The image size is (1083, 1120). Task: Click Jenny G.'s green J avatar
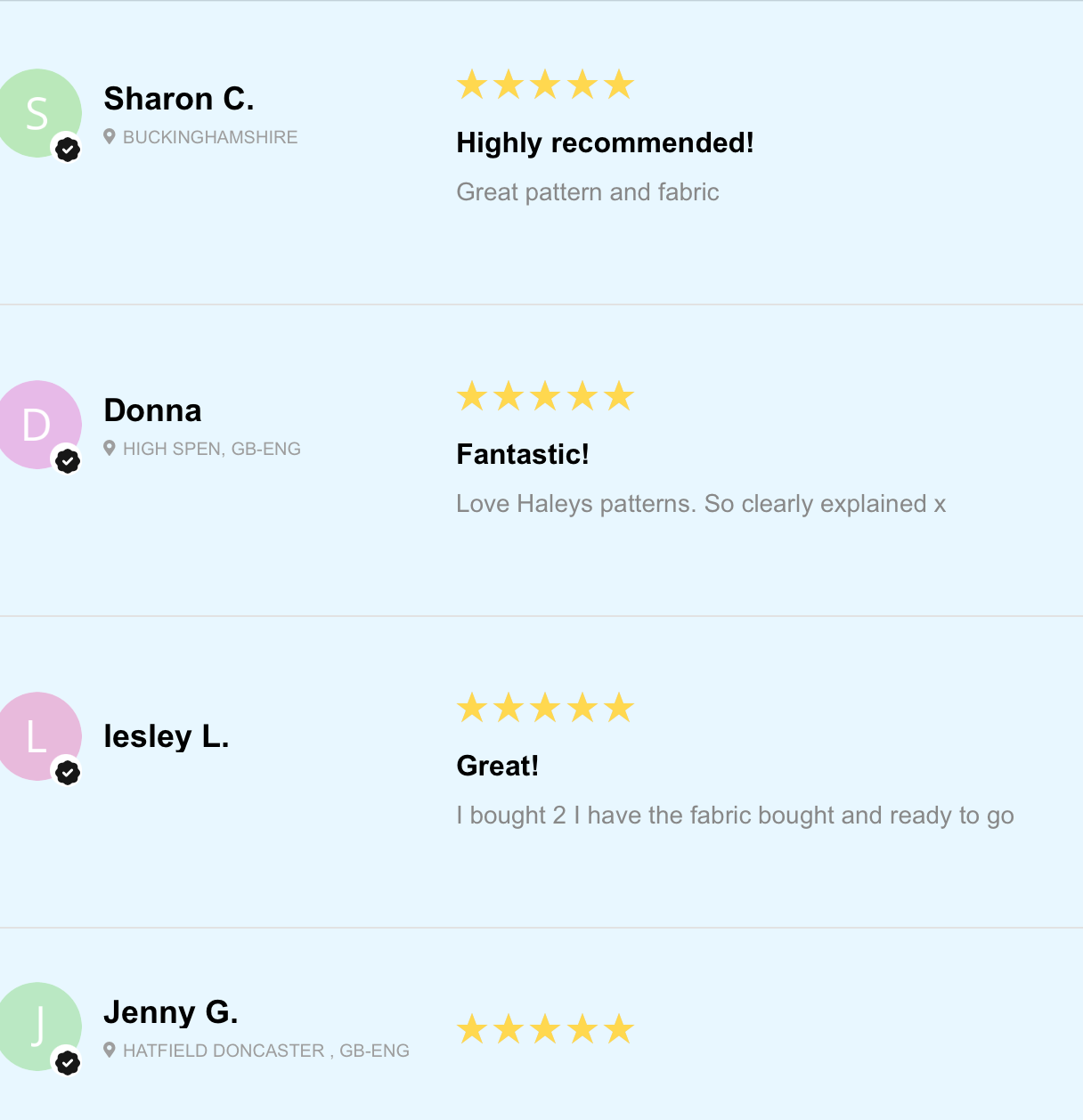36,1026
